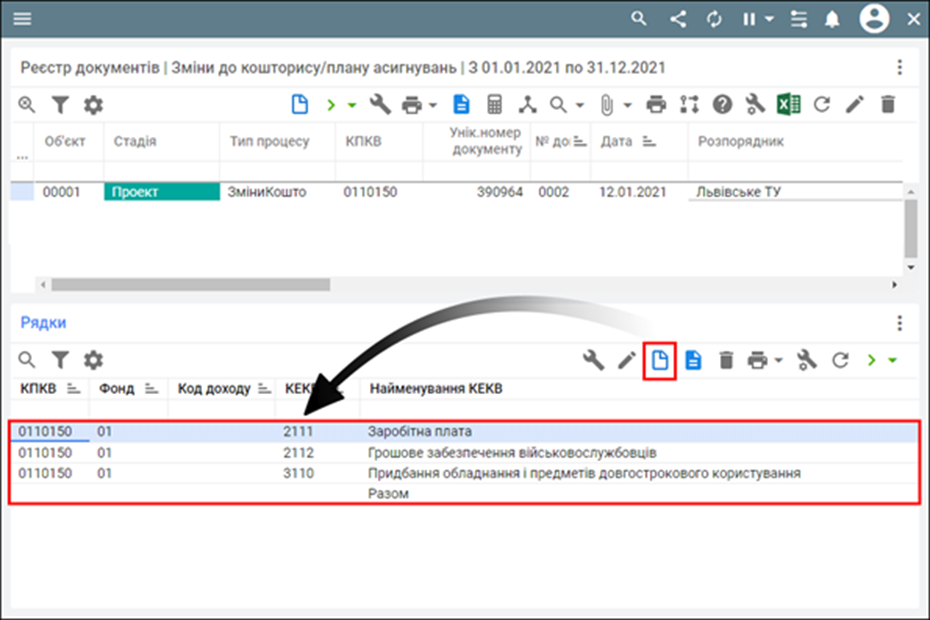The width and height of the screenshot is (930, 620).
Task: Expand the paperclip attachments dropdown
Action: coord(627,104)
